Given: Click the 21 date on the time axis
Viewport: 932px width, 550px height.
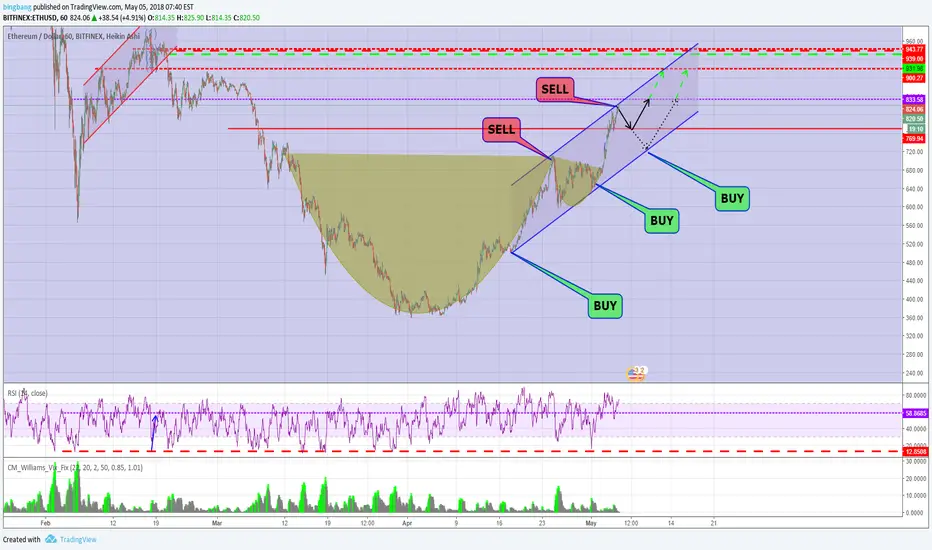Looking at the screenshot, I should pos(714,523).
